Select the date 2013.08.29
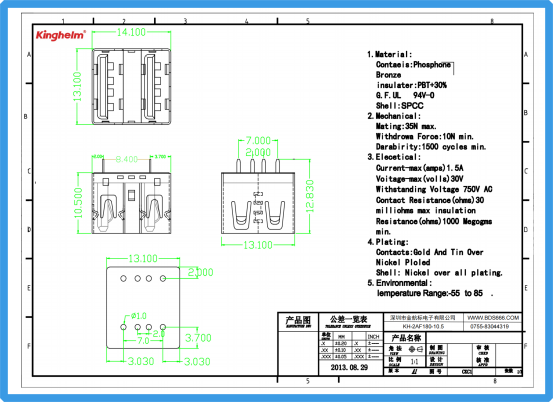The height and width of the screenshot is (402, 553). [349, 367]
